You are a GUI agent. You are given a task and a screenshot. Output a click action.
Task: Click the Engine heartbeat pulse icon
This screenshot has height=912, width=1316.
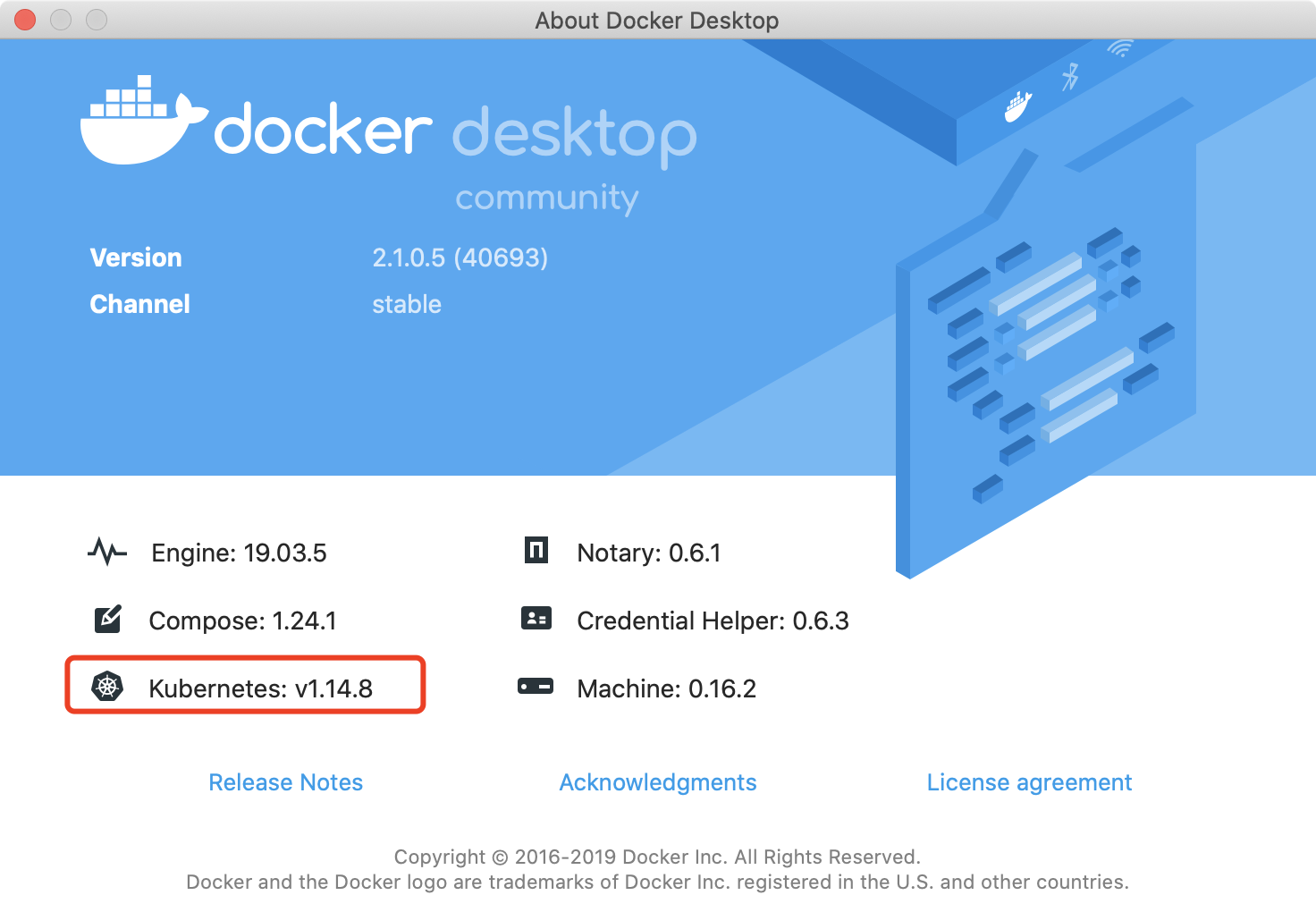(107, 552)
